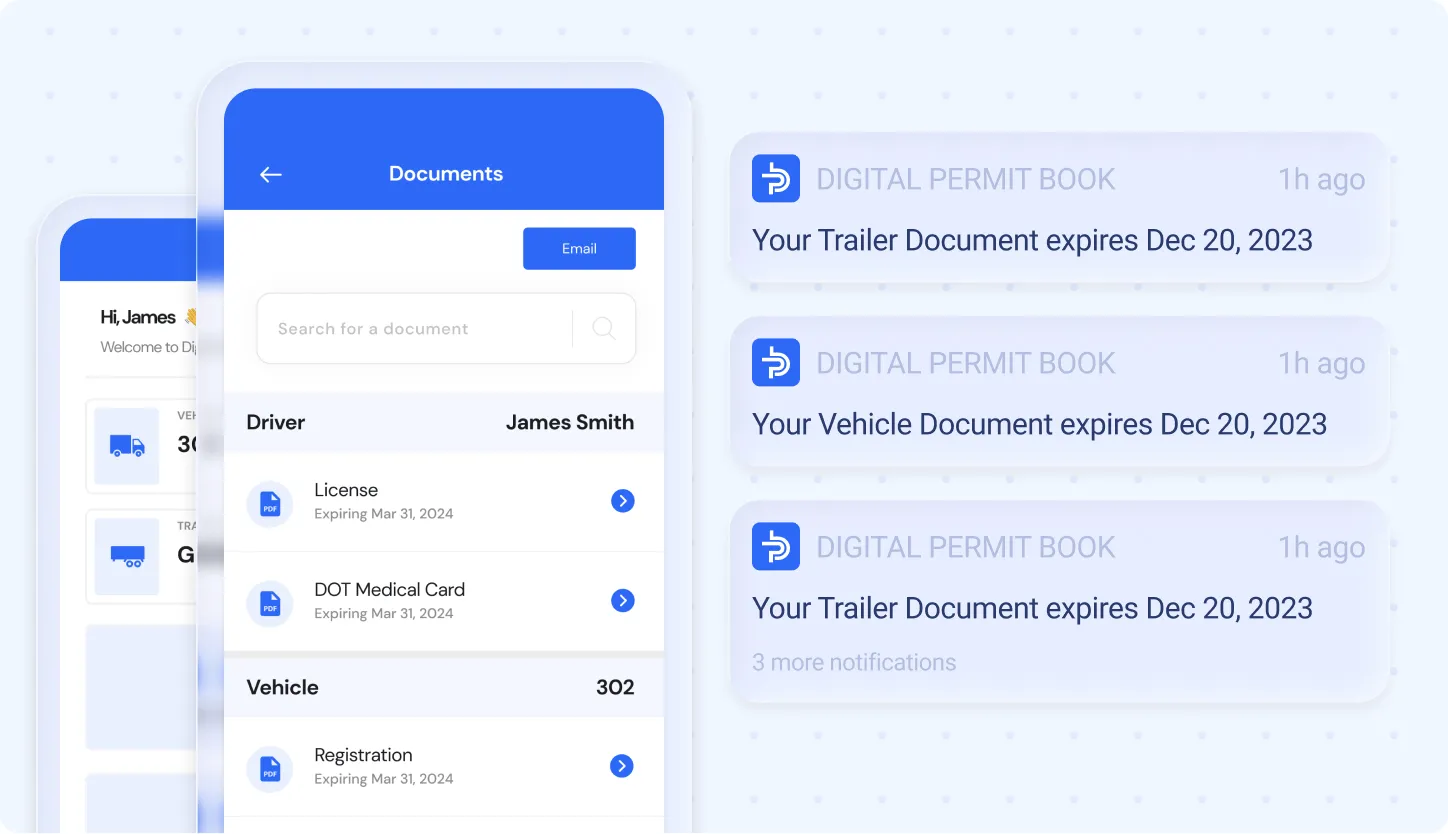Click the Email button

click(579, 248)
